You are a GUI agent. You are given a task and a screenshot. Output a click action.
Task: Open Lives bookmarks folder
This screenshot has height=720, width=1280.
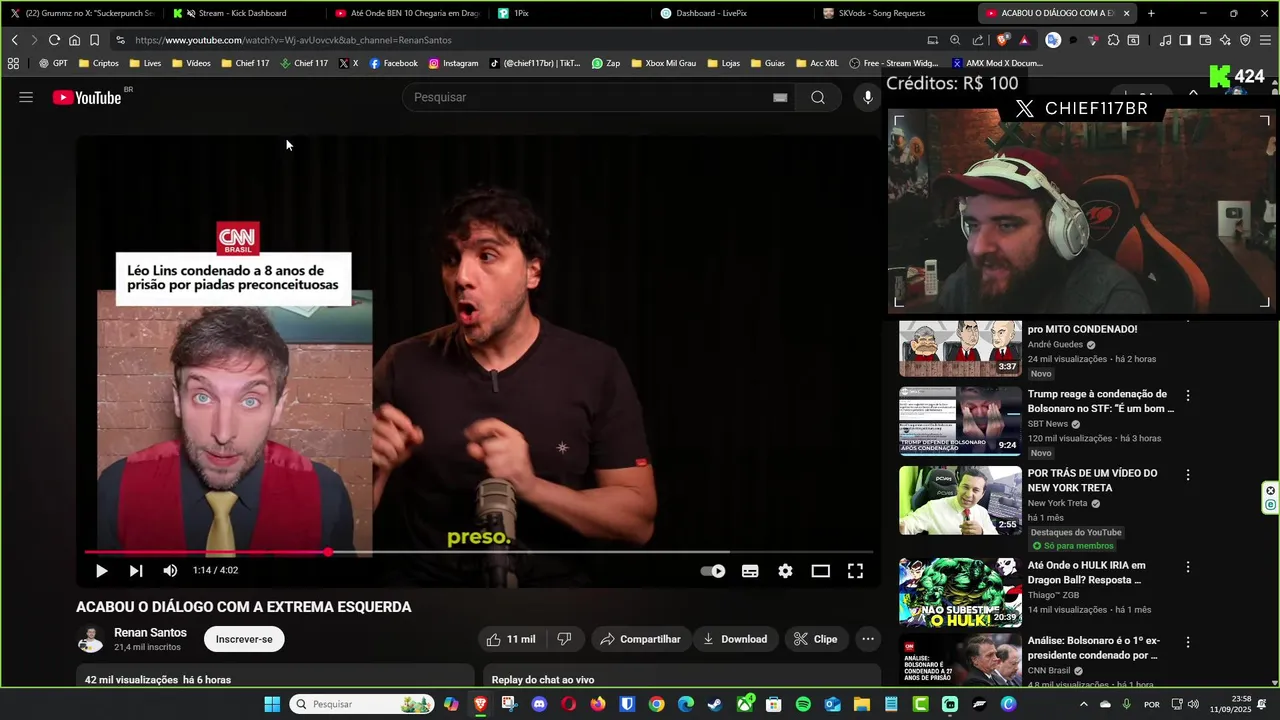click(144, 63)
